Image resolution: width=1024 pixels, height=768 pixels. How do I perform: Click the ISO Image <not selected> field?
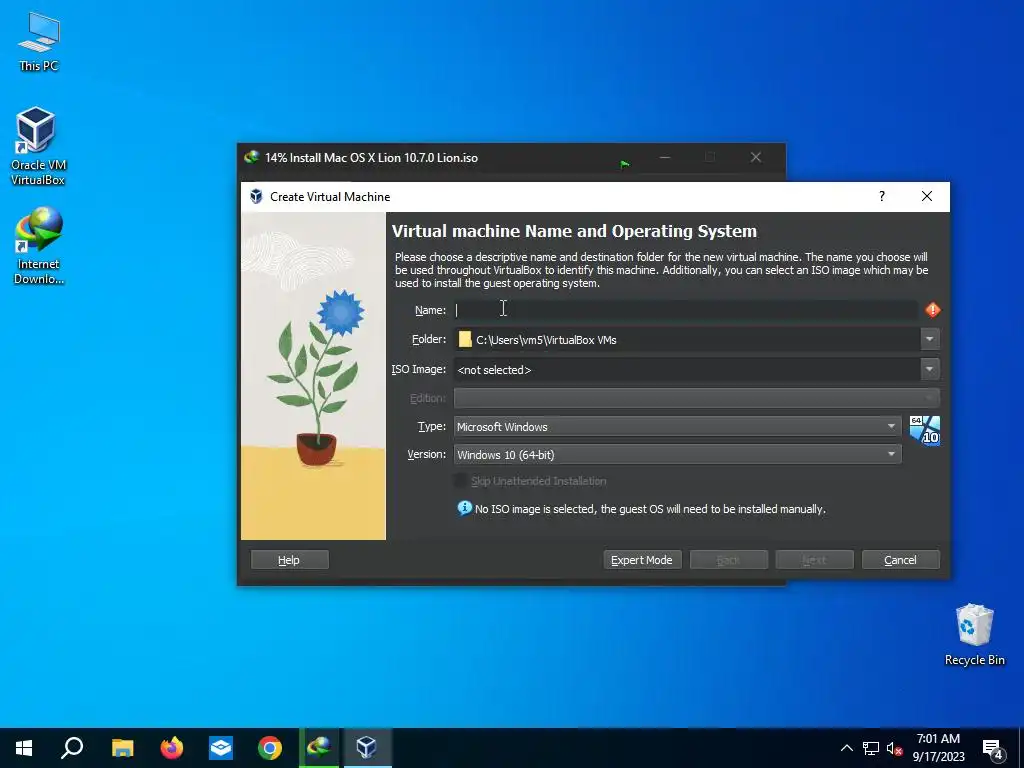687,369
